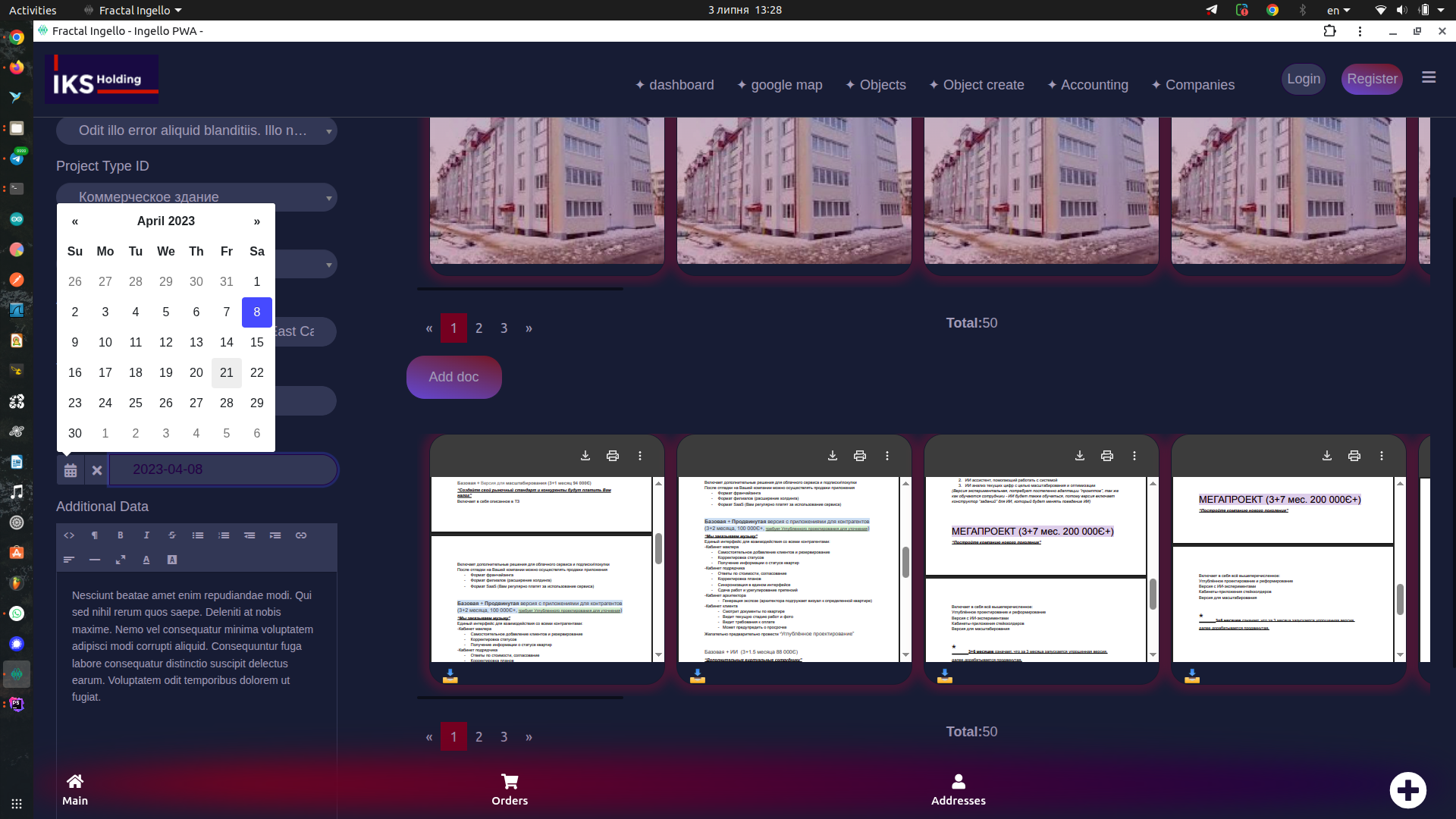
Task: Click the IKS Holding logo
Action: (x=102, y=79)
